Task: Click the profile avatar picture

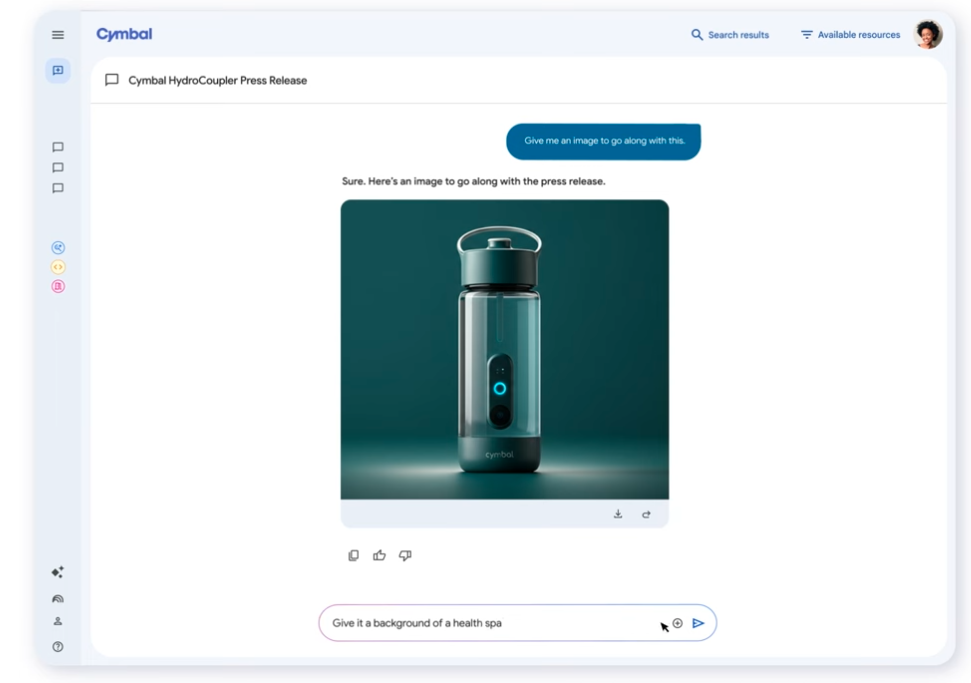Action: pyautogui.click(x=927, y=33)
